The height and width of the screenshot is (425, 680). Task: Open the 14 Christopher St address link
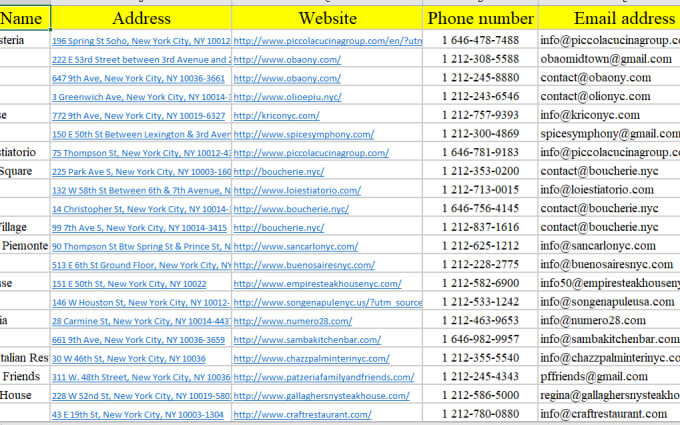(141, 209)
